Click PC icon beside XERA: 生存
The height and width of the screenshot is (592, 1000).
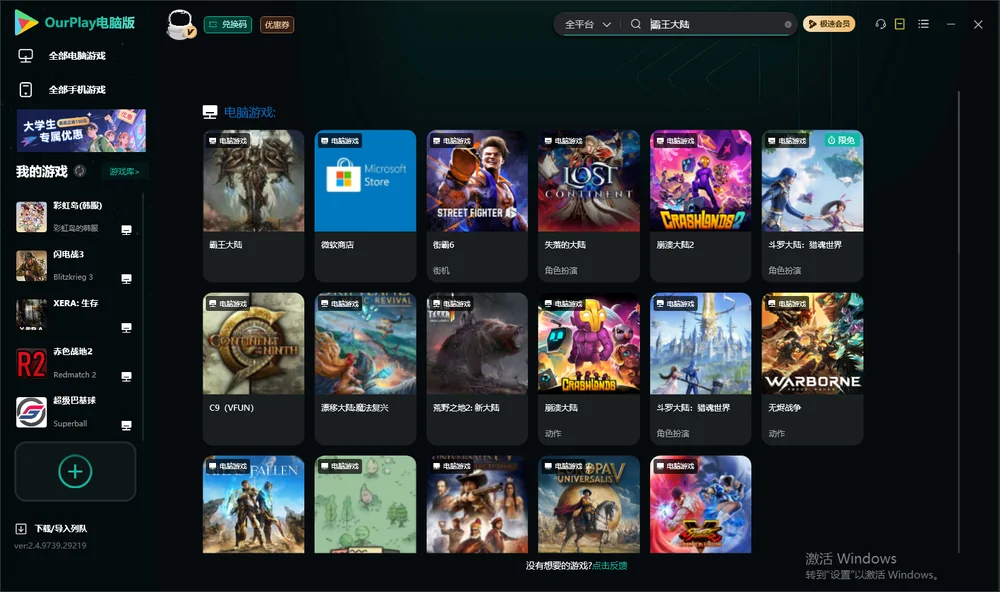pos(126,328)
